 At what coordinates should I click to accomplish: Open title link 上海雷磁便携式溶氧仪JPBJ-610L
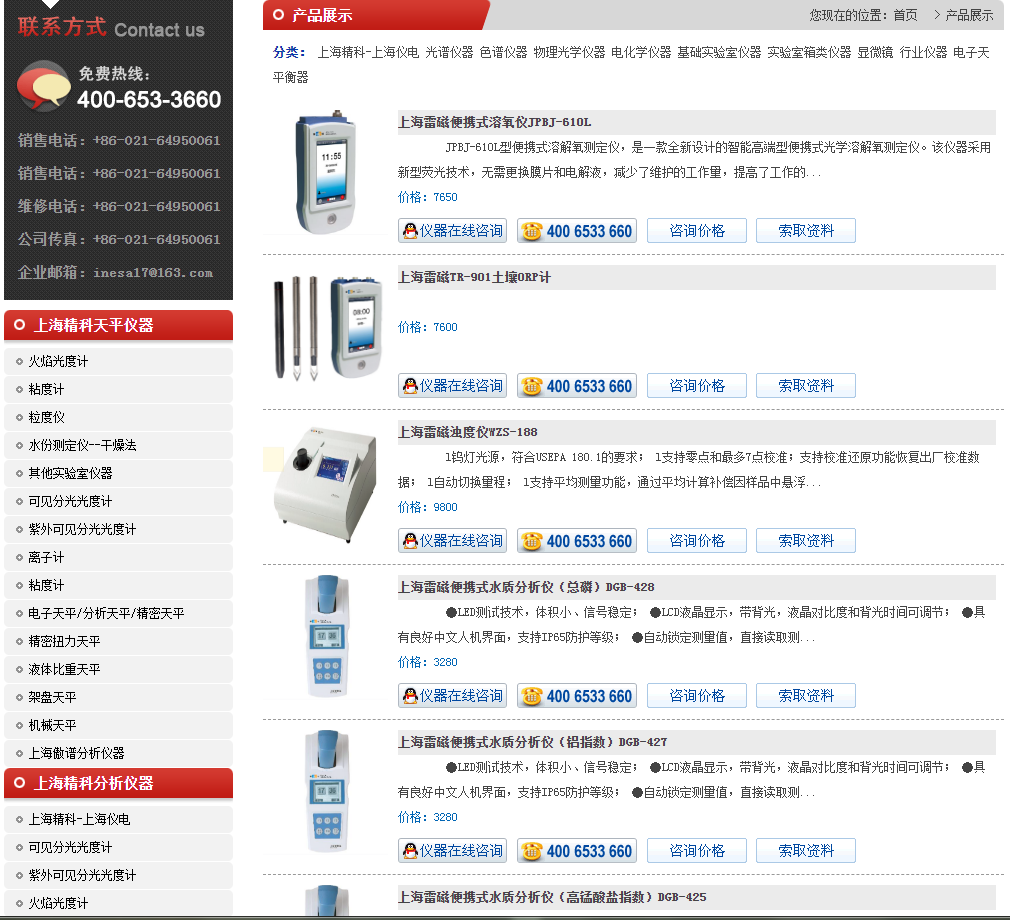coord(494,122)
